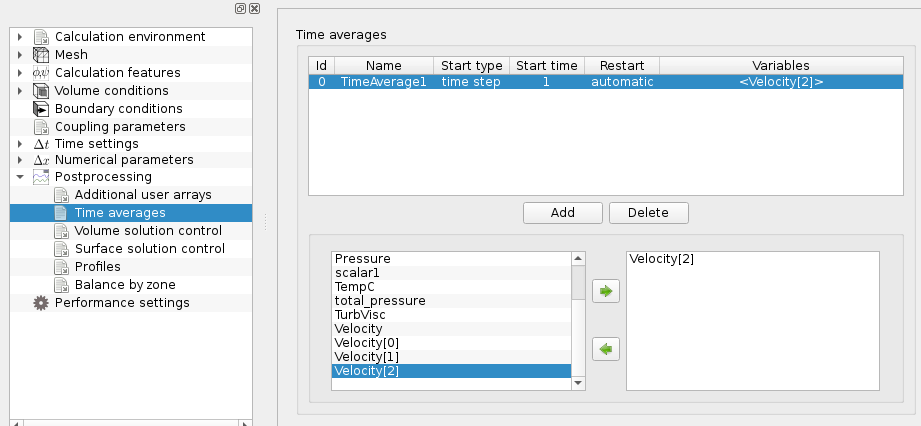Click the Volume conditions icon
This screenshot has width=921, height=426.
[x=41, y=91]
